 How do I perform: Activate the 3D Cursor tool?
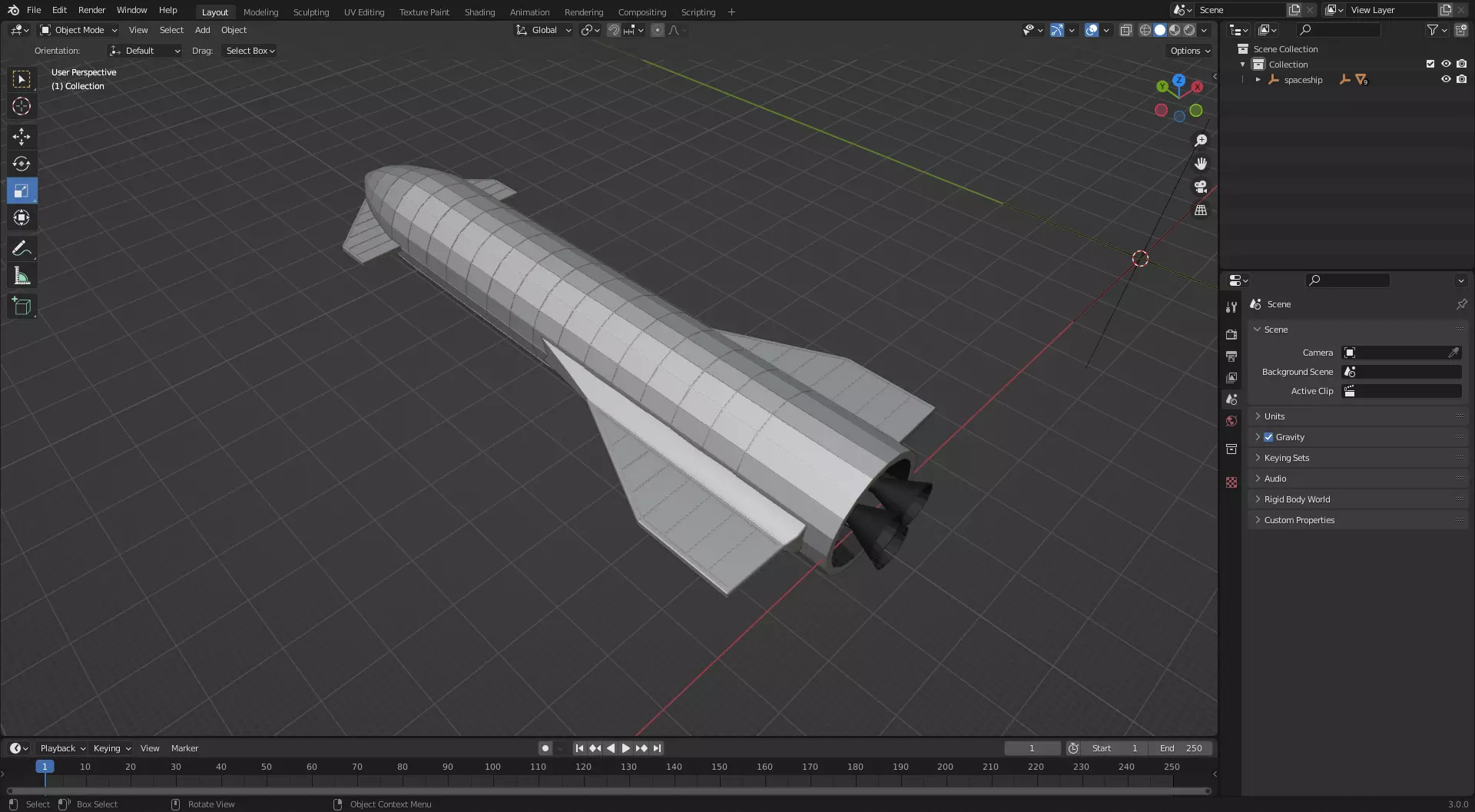(x=22, y=106)
